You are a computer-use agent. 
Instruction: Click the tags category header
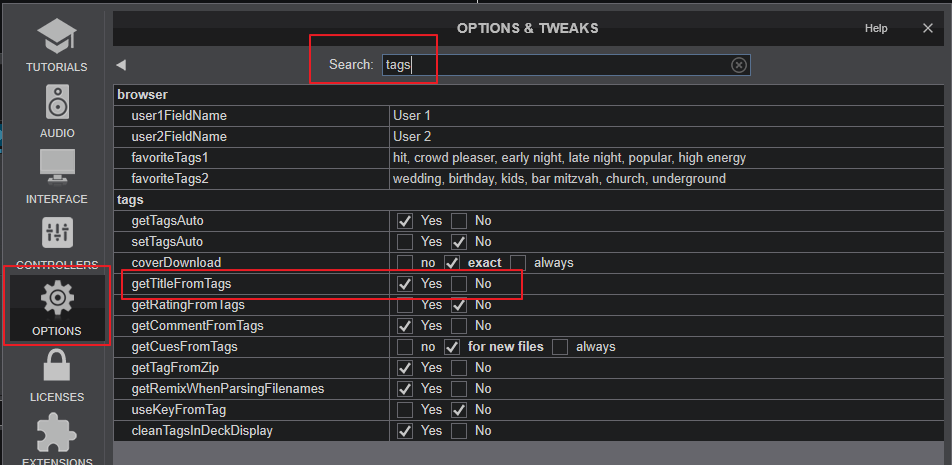point(130,200)
